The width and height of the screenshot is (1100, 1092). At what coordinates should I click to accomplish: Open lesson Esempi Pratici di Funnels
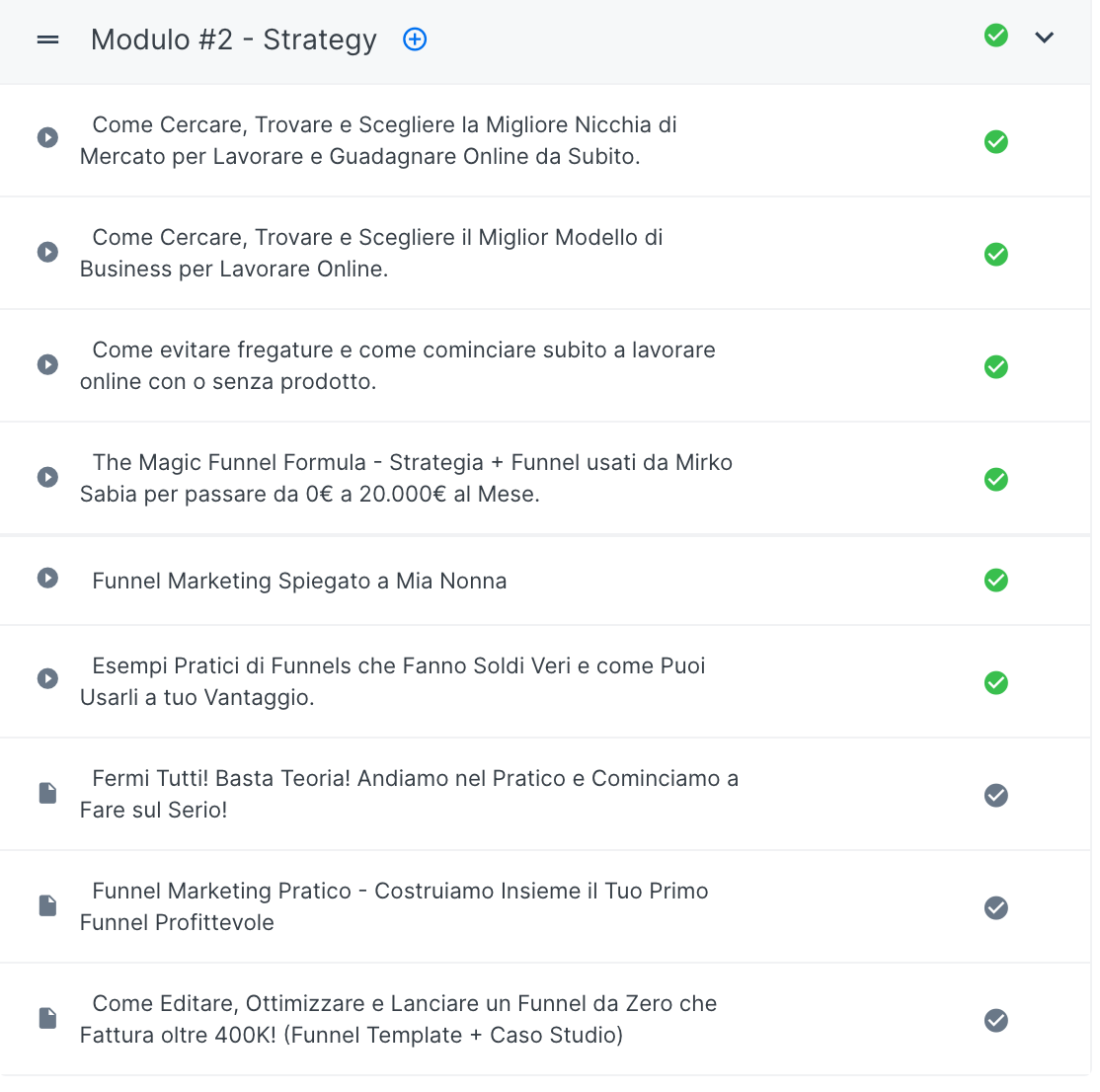coord(392,681)
